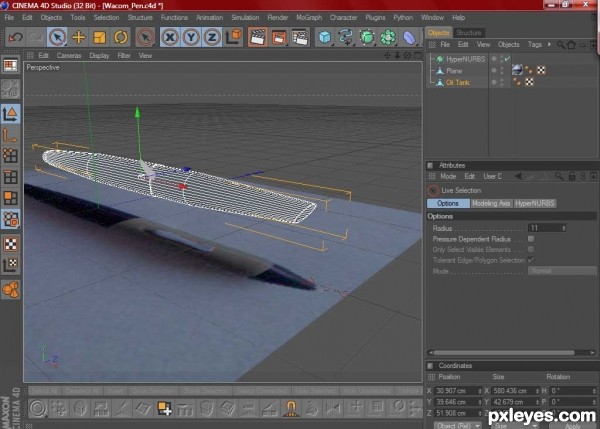Open the spline tools icon

point(346,37)
